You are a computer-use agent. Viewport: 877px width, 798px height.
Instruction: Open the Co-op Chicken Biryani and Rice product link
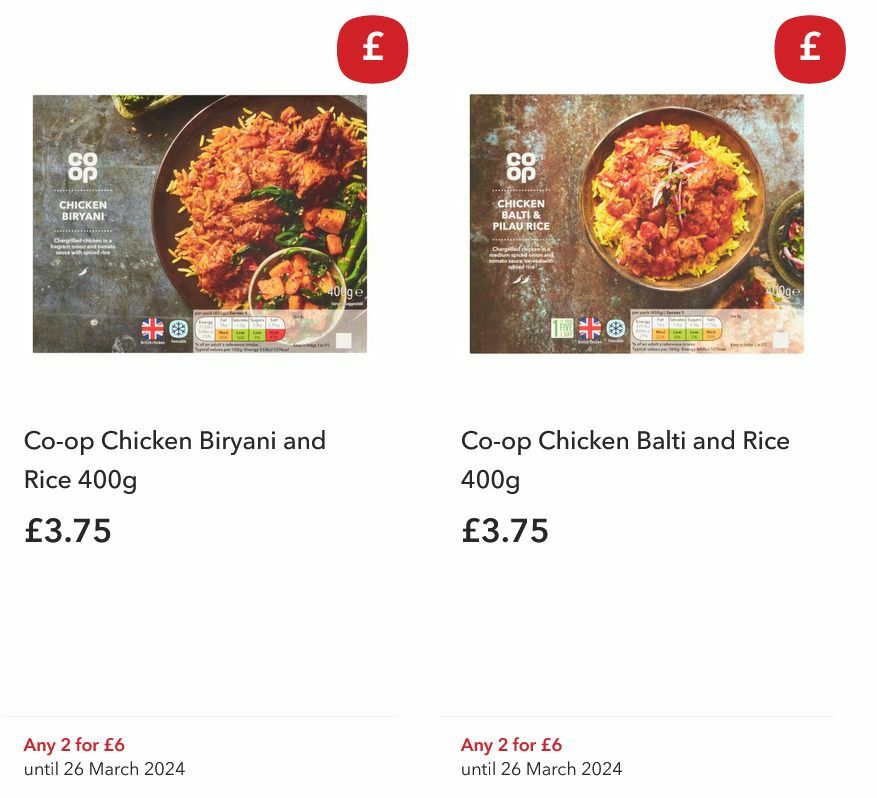point(175,458)
